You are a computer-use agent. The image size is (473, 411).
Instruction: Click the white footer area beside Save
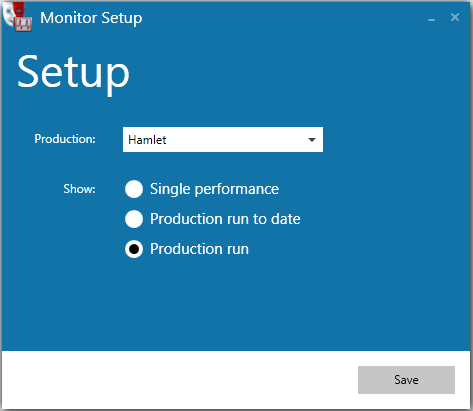pos(180,380)
